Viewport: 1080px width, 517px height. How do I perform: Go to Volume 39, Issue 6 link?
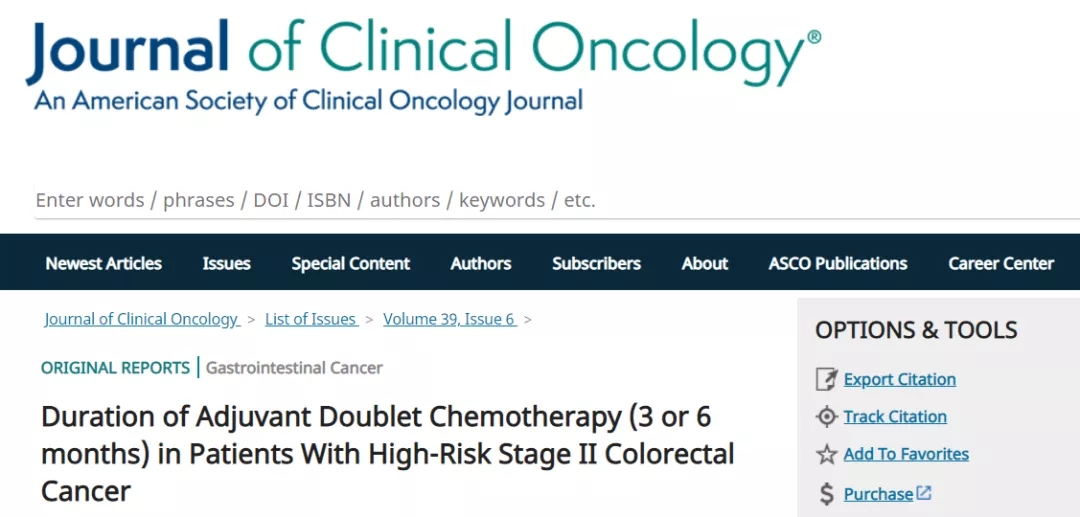[x=448, y=320]
